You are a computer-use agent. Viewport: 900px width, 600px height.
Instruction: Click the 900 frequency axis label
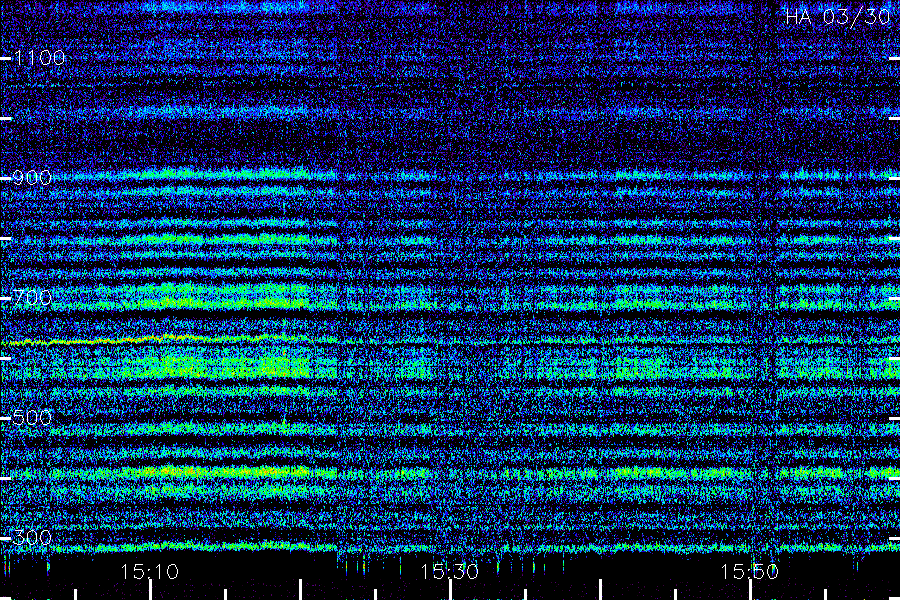[32, 178]
